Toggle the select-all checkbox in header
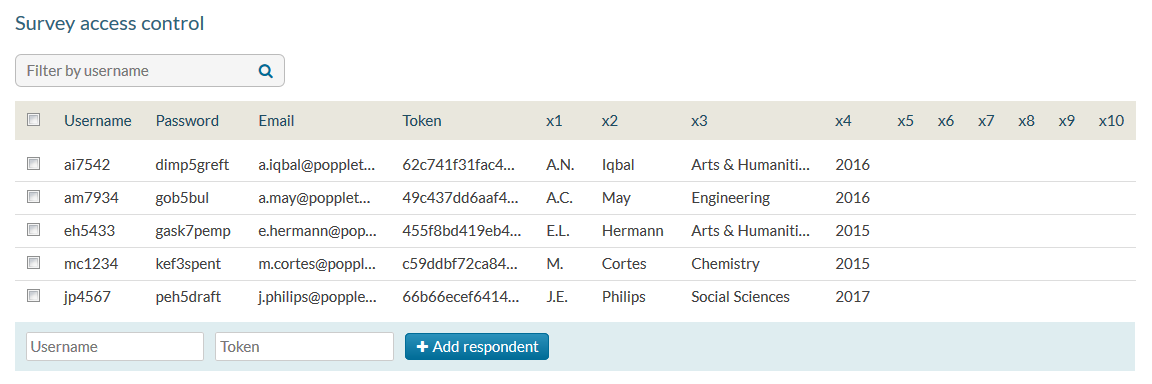The image size is (1152, 384). tap(33, 120)
